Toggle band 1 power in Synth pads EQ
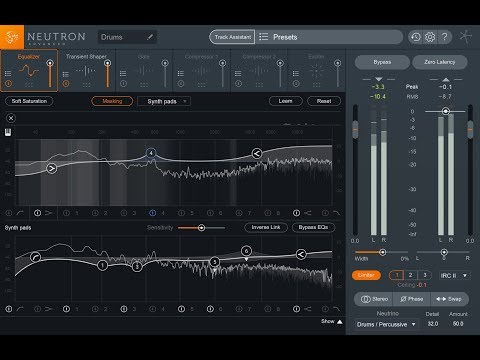 coord(66,309)
